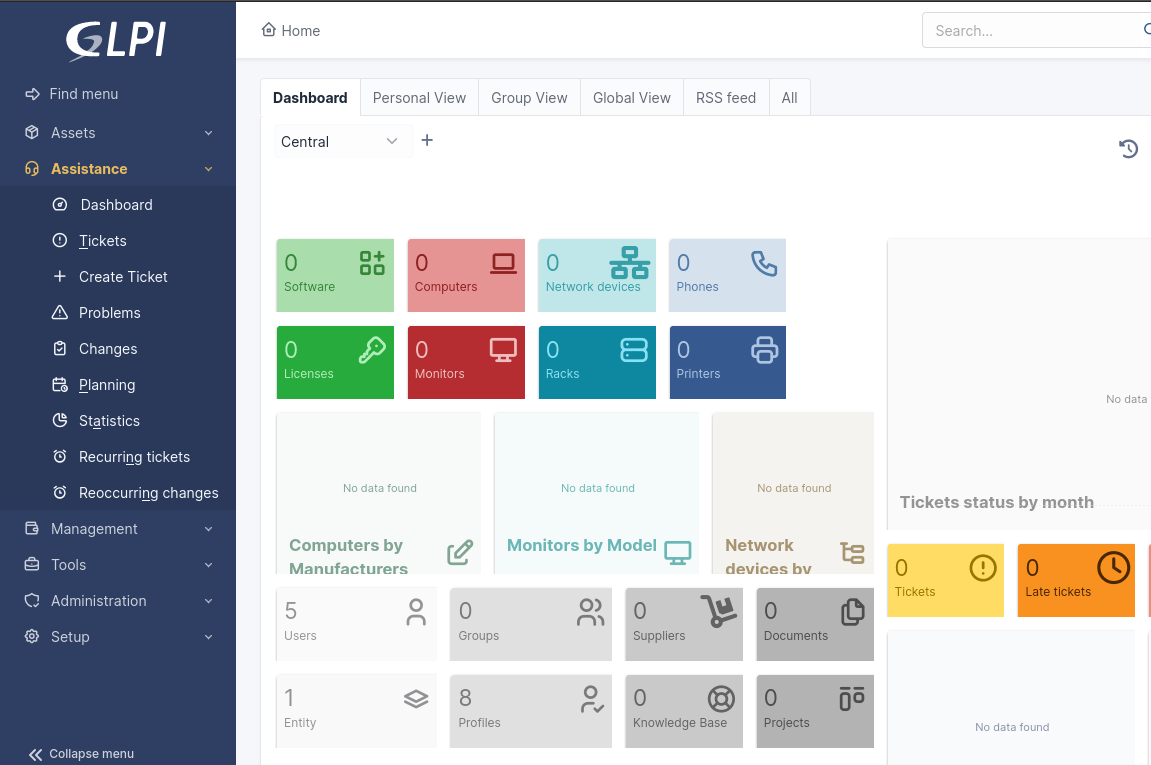
Task: Click the Search field at the top
Action: click(1030, 30)
